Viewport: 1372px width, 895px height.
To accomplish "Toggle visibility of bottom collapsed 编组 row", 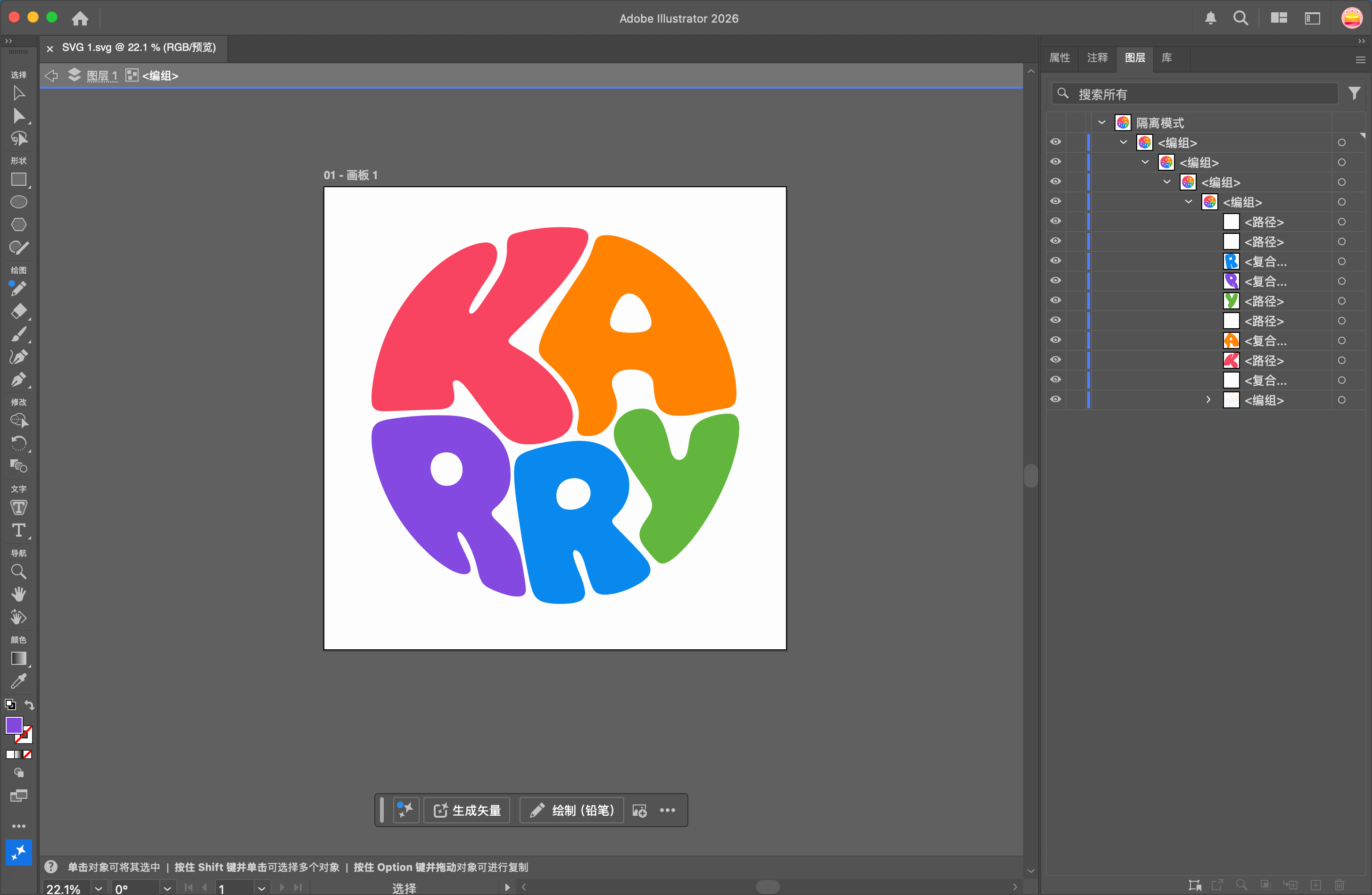I will [1056, 399].
